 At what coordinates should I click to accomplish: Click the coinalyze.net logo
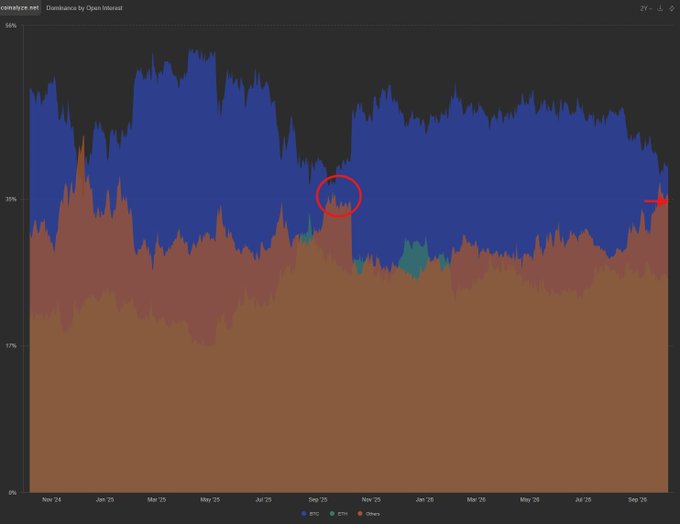[x=20, y=8]
